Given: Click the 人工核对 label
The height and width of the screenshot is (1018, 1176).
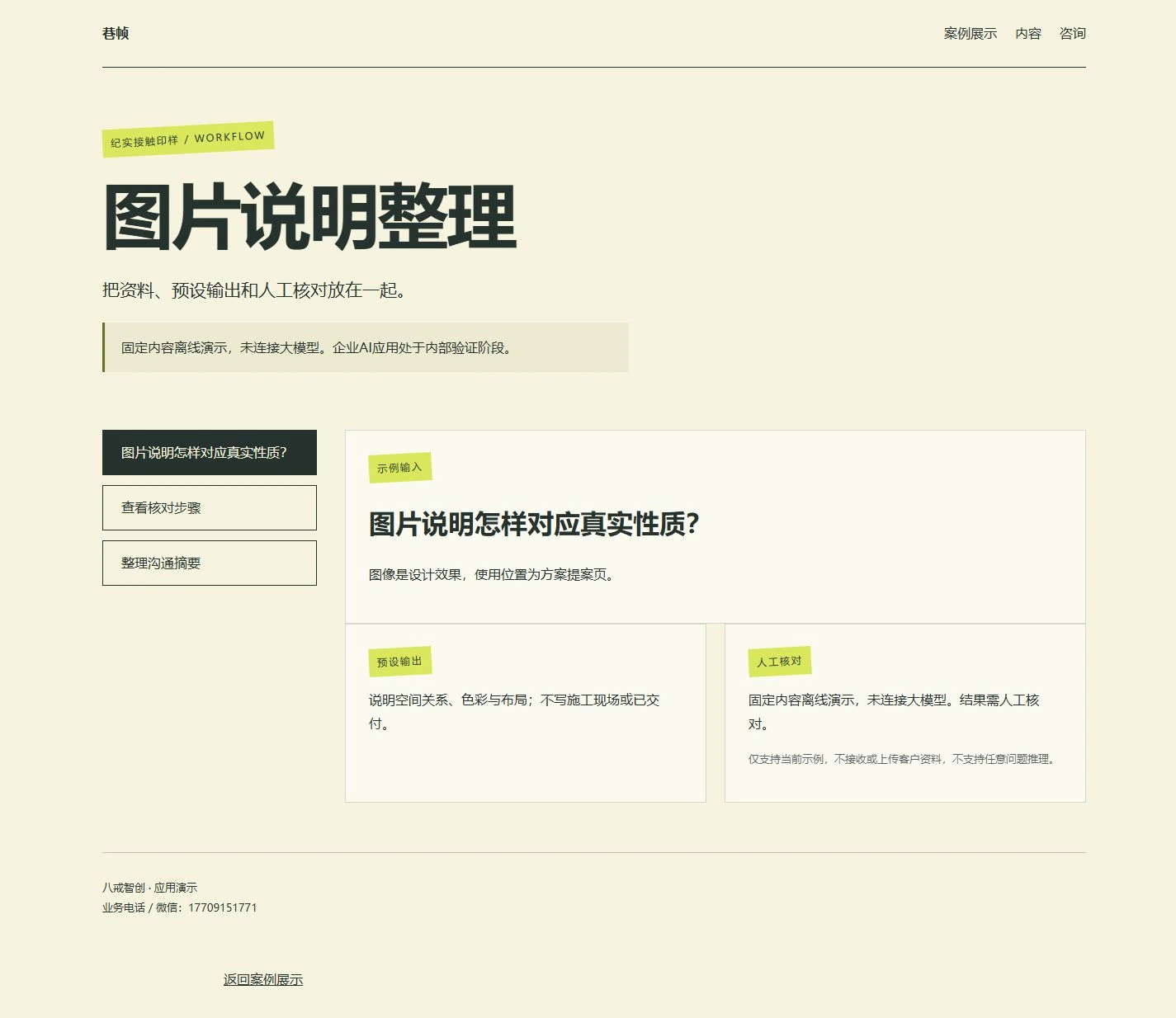Looking at the screenshot, I should pos(780,662).
